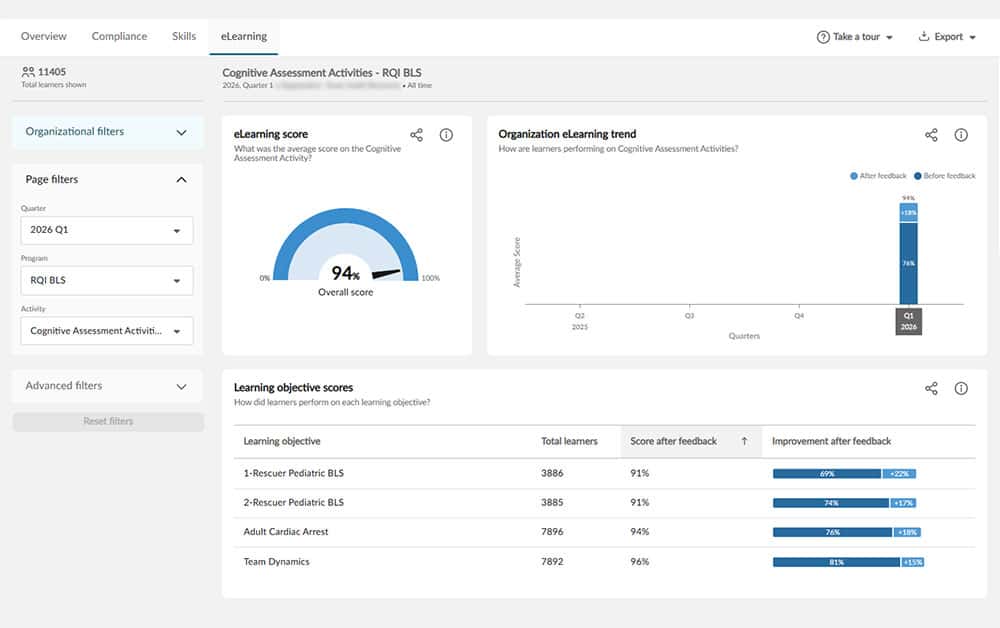The image size is (1000, 628).
Task: Click the Take a tour button
Action: pyautogui.click(x=855, y=37)
